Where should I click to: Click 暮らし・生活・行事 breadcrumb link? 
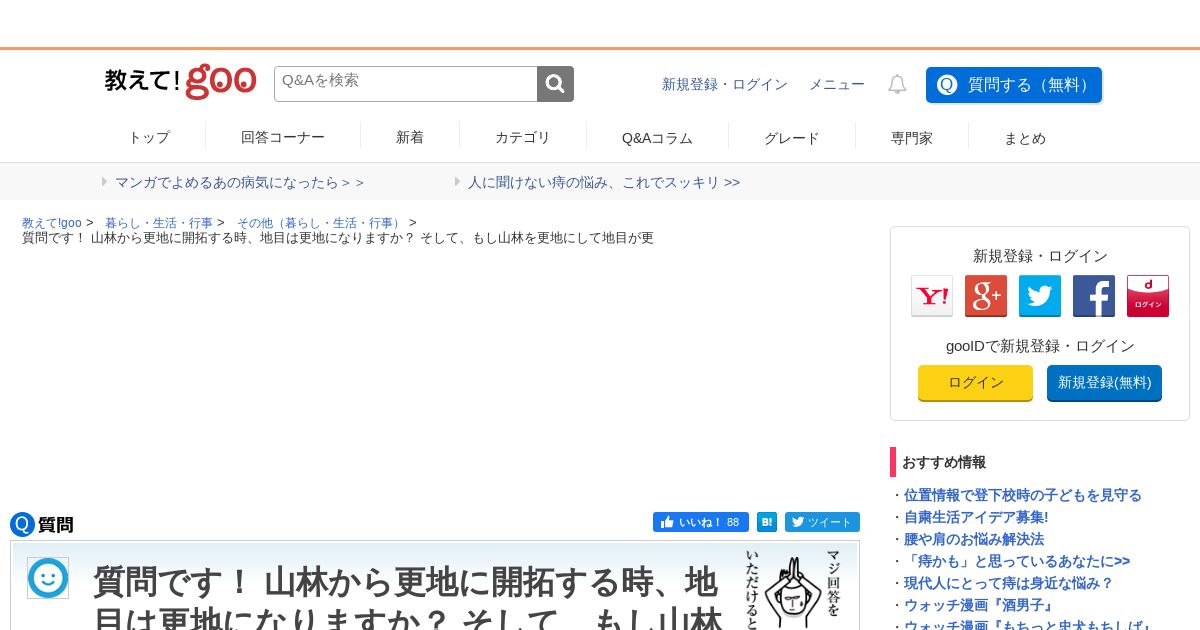coord(159,223)
